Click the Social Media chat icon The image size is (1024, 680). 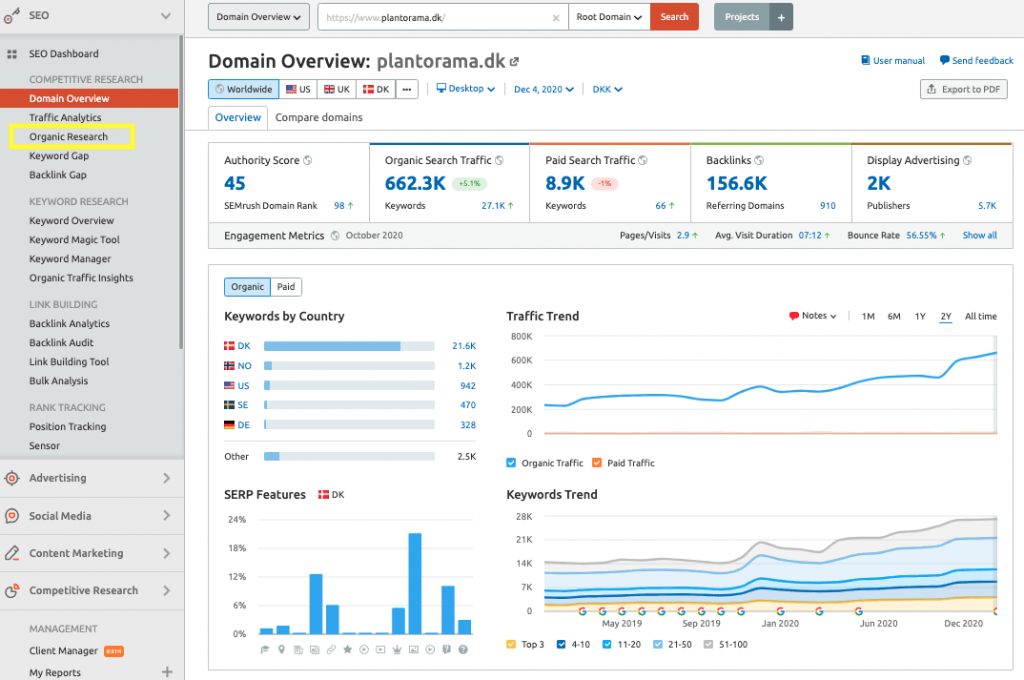pyautogui.click(x=12, y=516)
